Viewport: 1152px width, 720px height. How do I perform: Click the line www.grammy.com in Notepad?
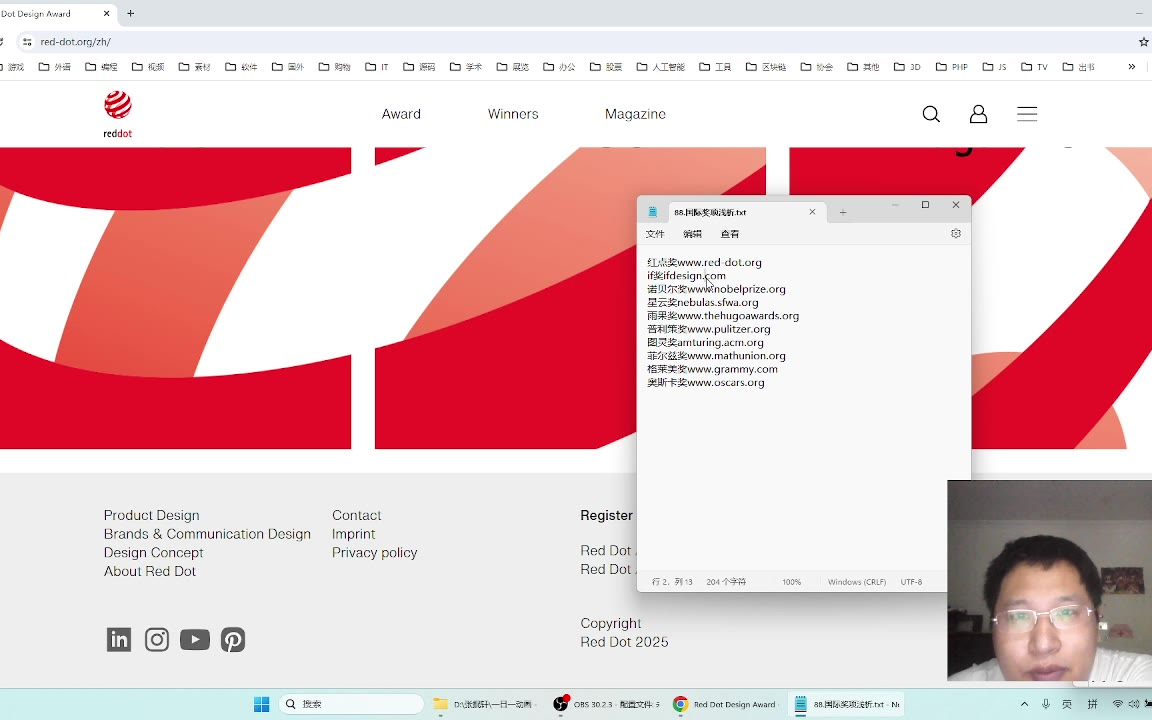tap(712, 369)
